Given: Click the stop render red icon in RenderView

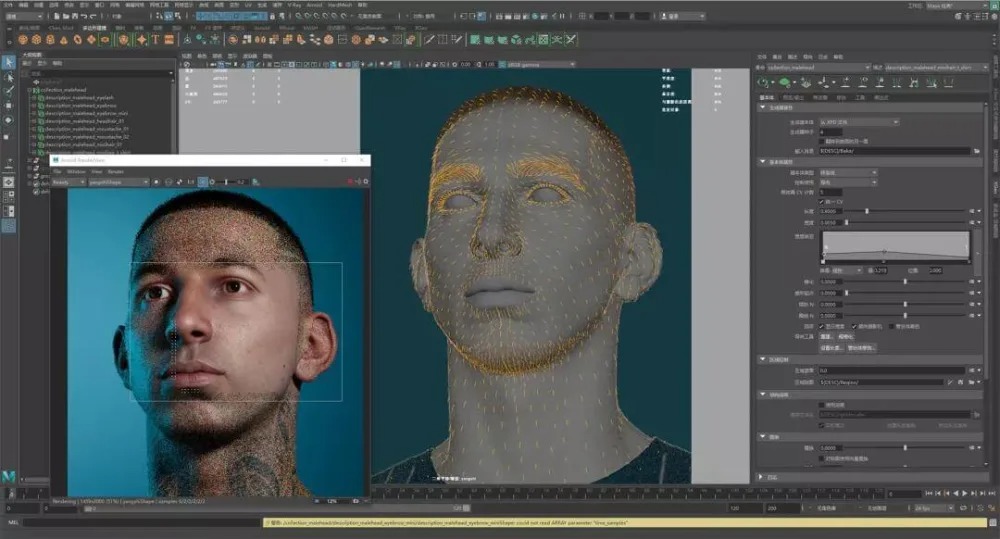Looking at the screenshot, I should 350,182.
